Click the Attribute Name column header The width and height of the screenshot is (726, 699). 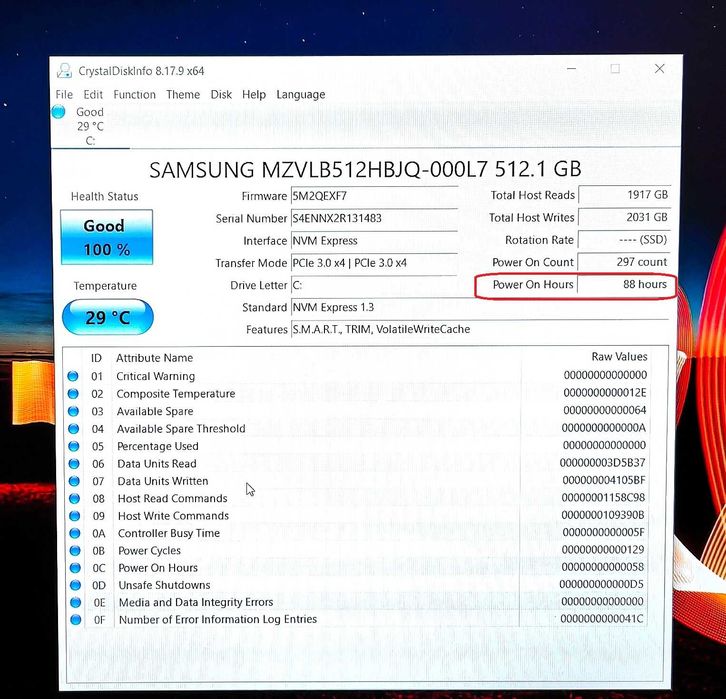(155, 358)
